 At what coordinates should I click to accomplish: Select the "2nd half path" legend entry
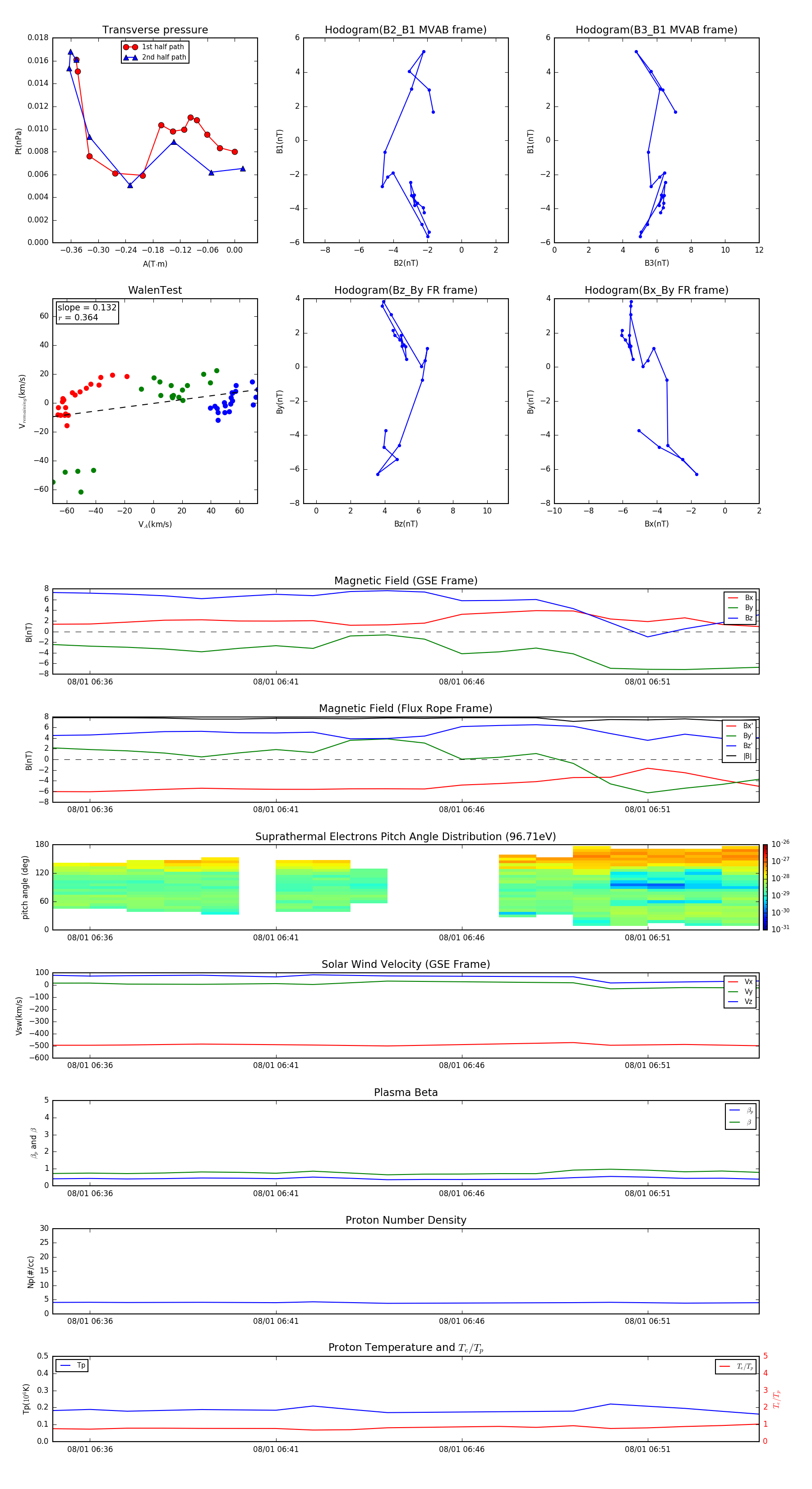154,57
